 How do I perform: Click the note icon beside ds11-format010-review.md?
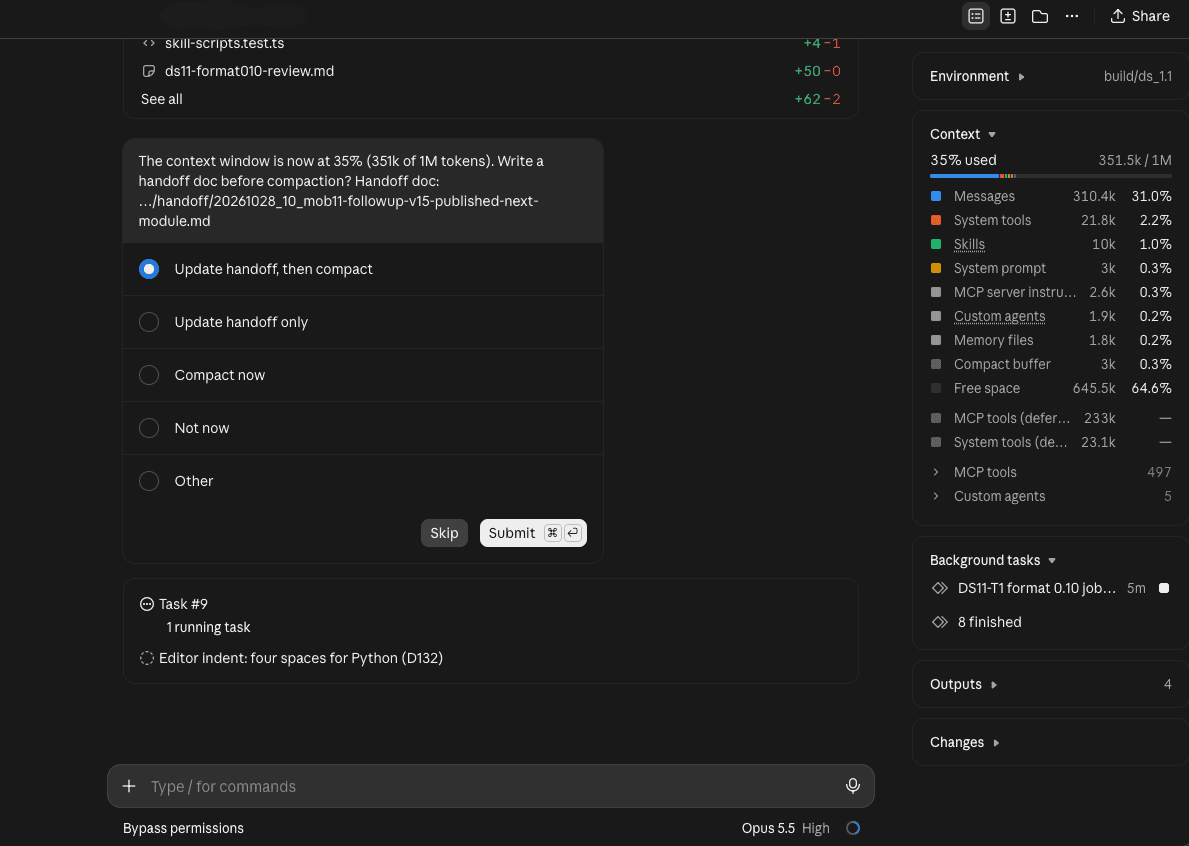[149, 71]
